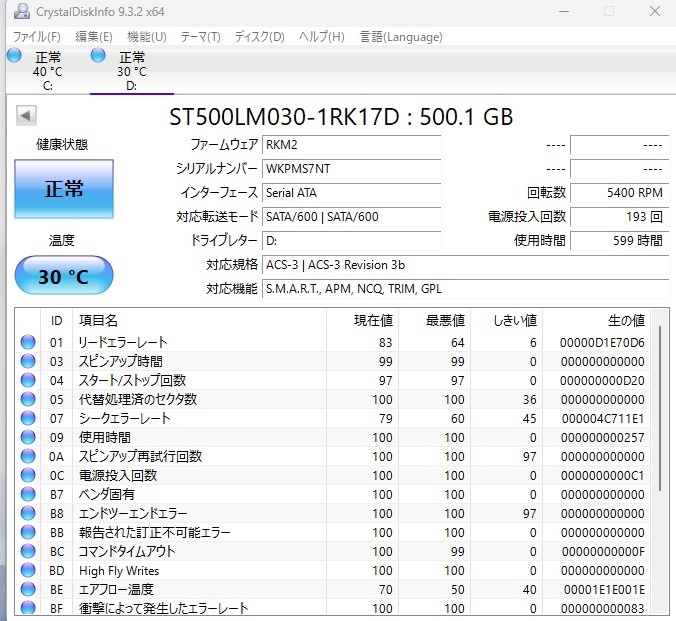Click the status dot for attribute BE エアフロー温度

point(28,589)
